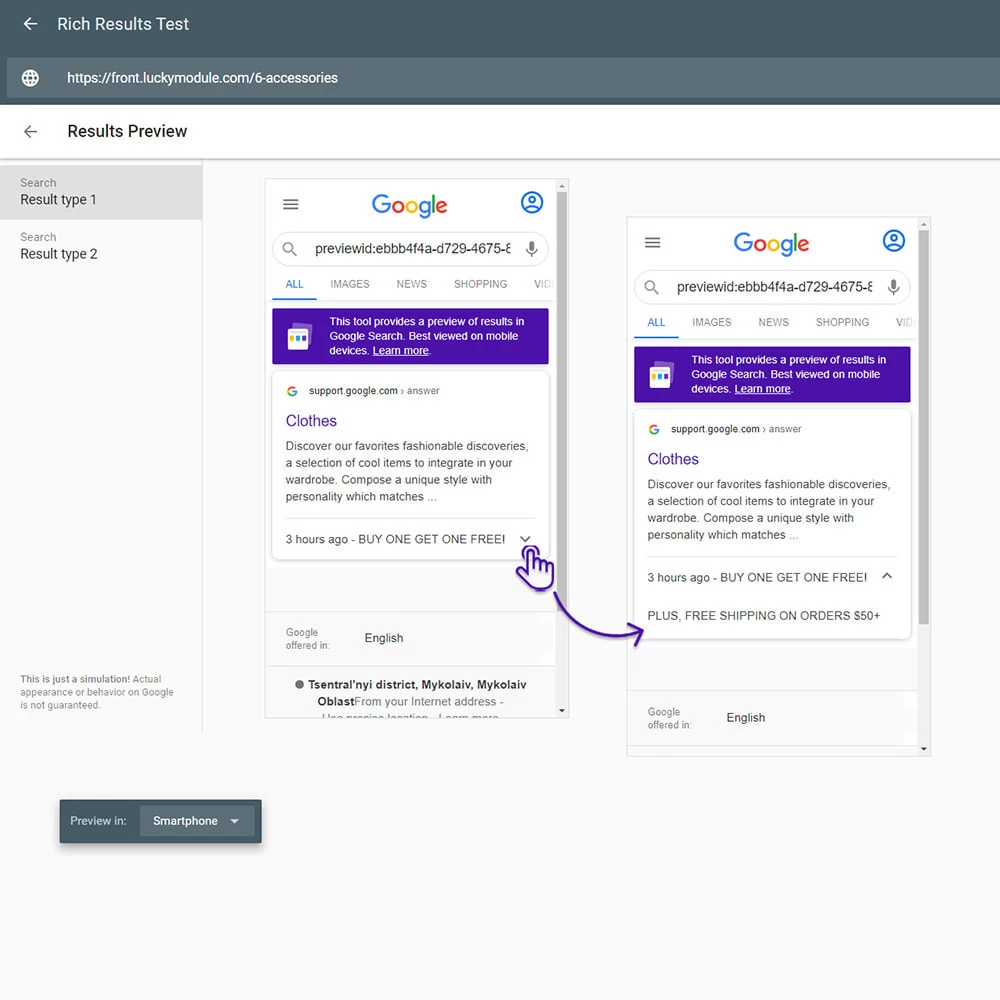
Task: Click 'support.google.com › answer' breadcrumb in left preview
Action: click(x=374, y=391)
